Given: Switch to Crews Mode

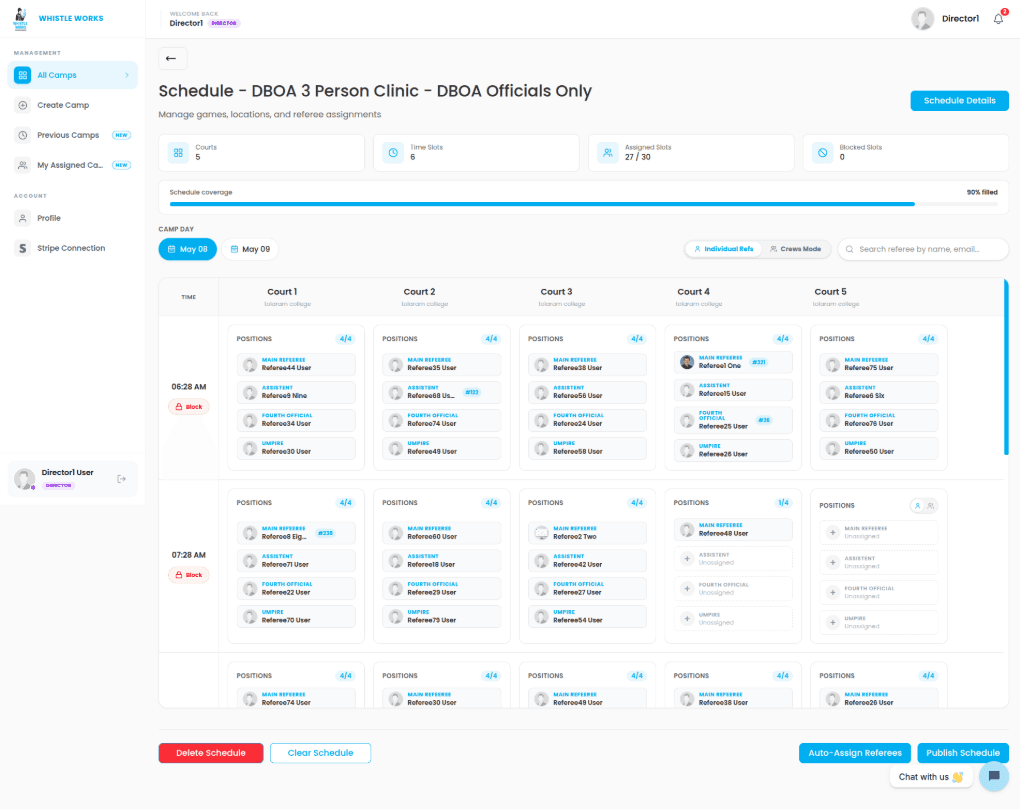Looking at the screenshot, I should (x=796, y=249).
